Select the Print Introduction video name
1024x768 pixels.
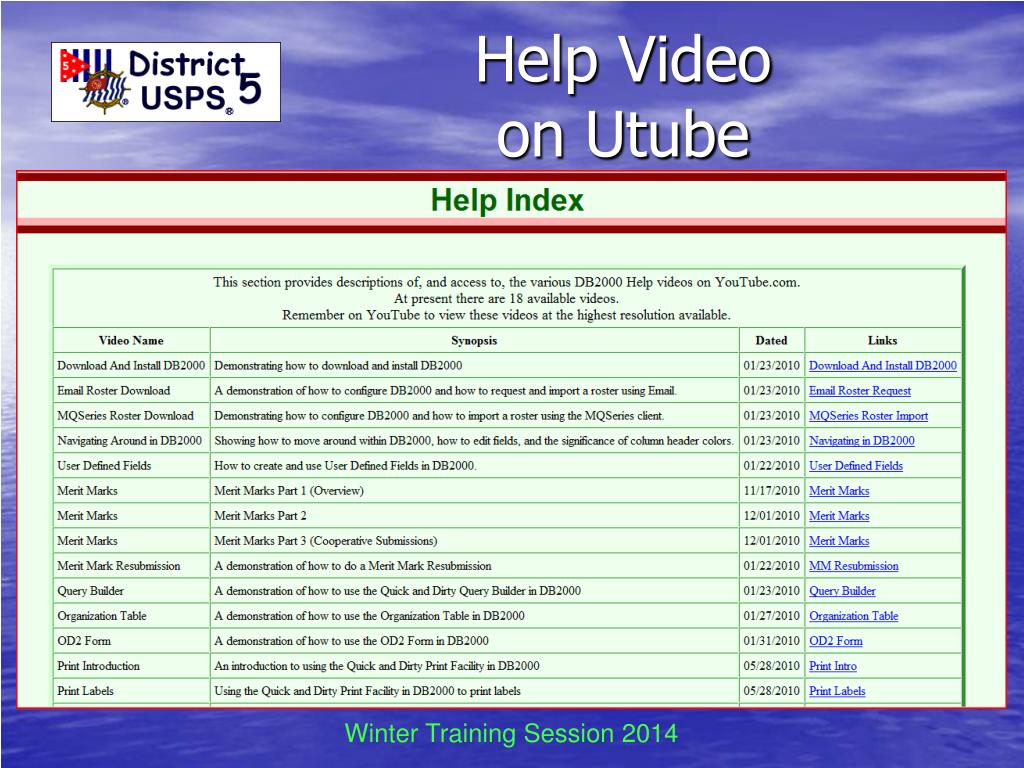point(99,666)
